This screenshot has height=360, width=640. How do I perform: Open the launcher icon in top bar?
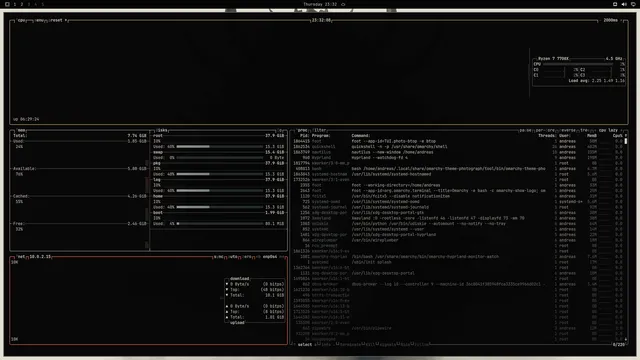[x=7, y=4]
